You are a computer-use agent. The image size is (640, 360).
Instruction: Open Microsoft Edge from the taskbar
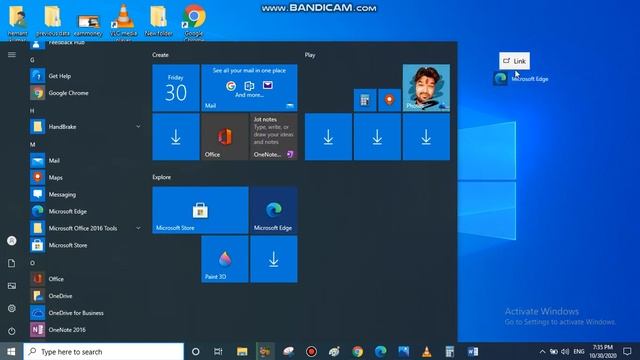coord(381,351)
